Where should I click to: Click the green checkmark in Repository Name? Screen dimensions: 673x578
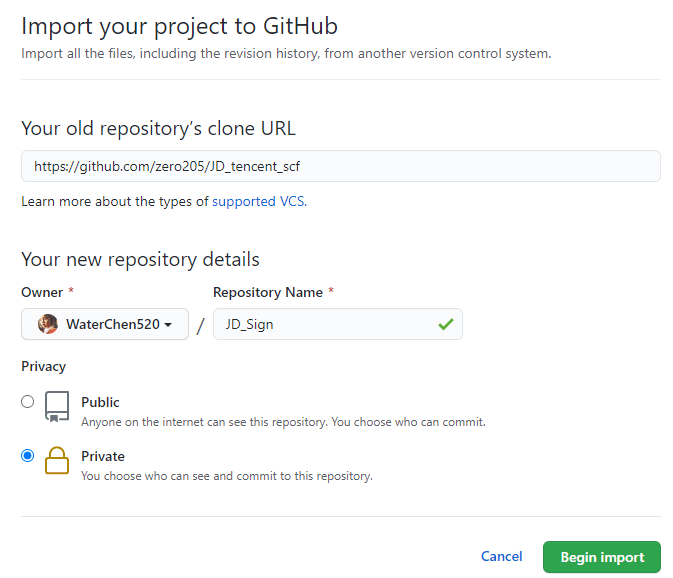[445, 324]
